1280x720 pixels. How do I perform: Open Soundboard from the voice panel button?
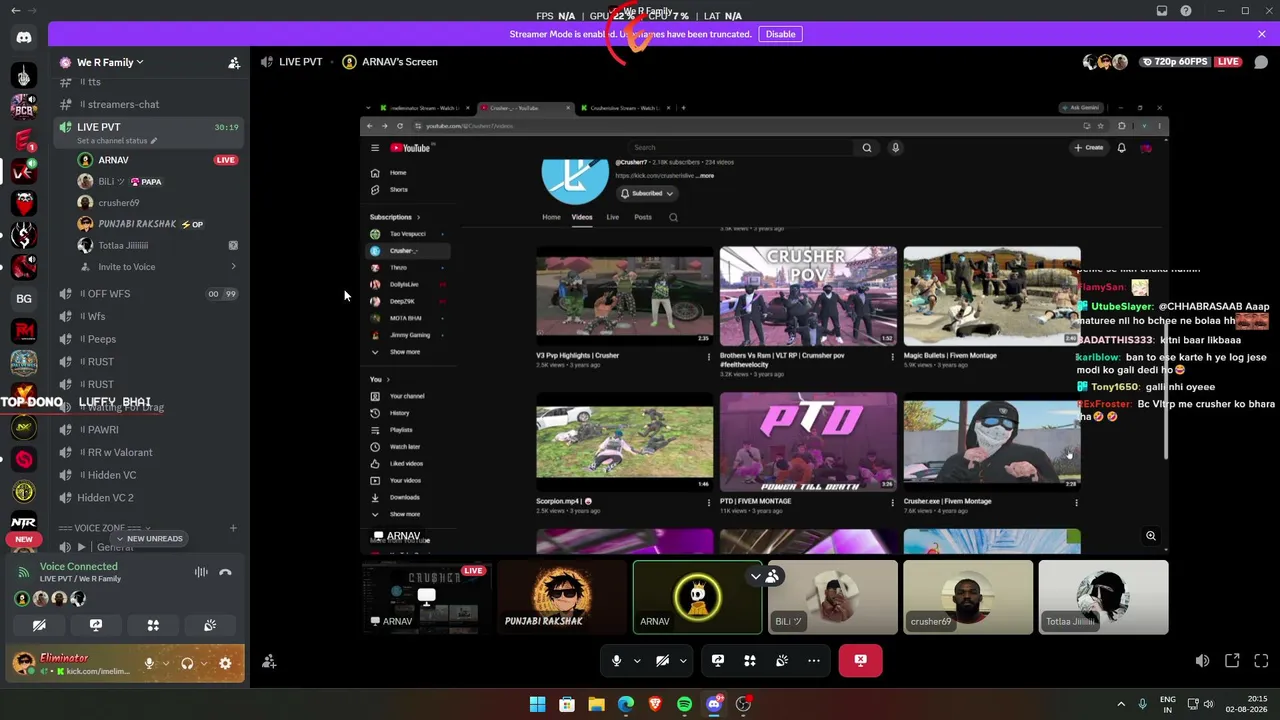pos(210,625)
